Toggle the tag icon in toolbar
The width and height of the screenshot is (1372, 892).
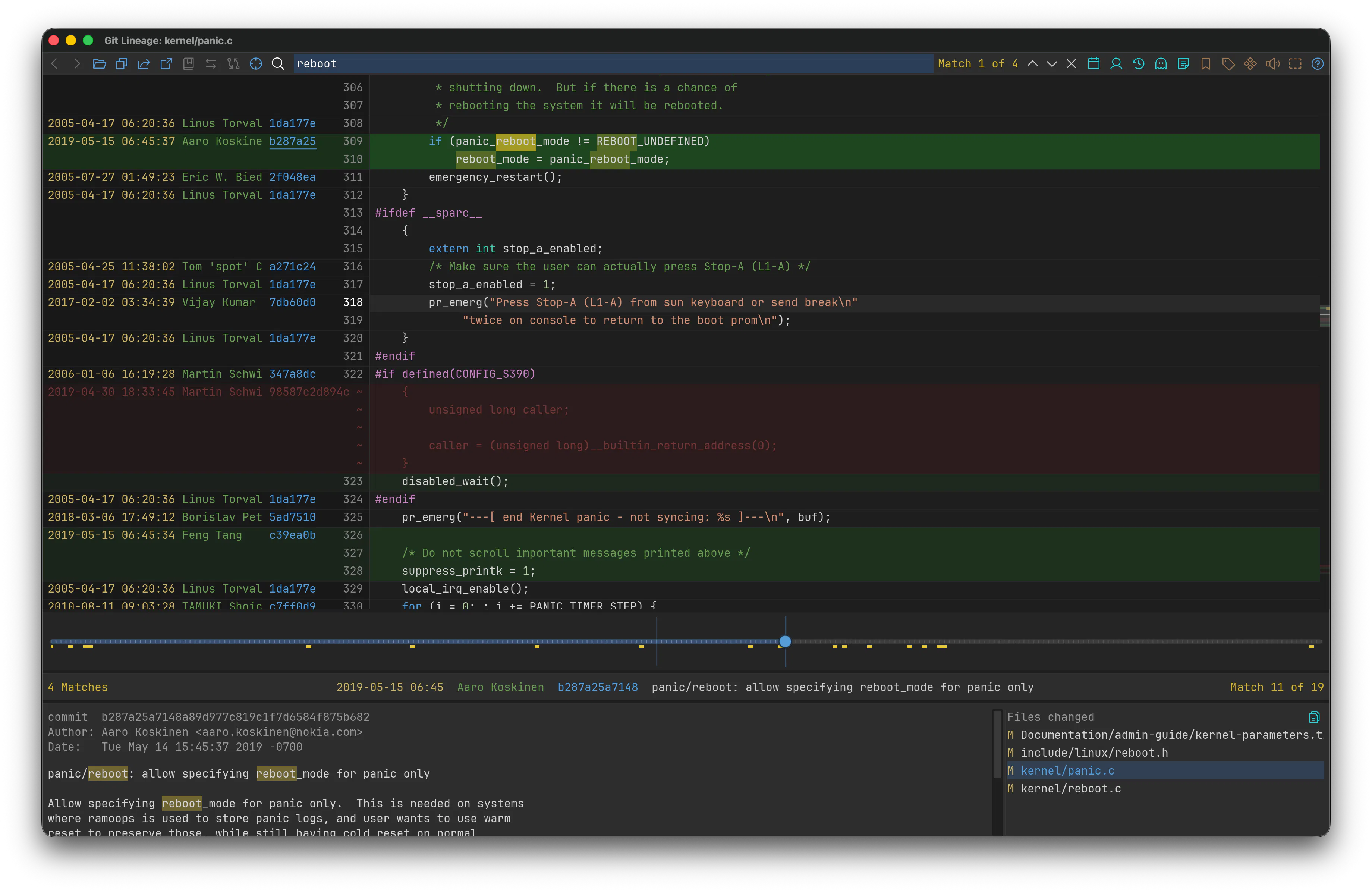point(1228,63)
